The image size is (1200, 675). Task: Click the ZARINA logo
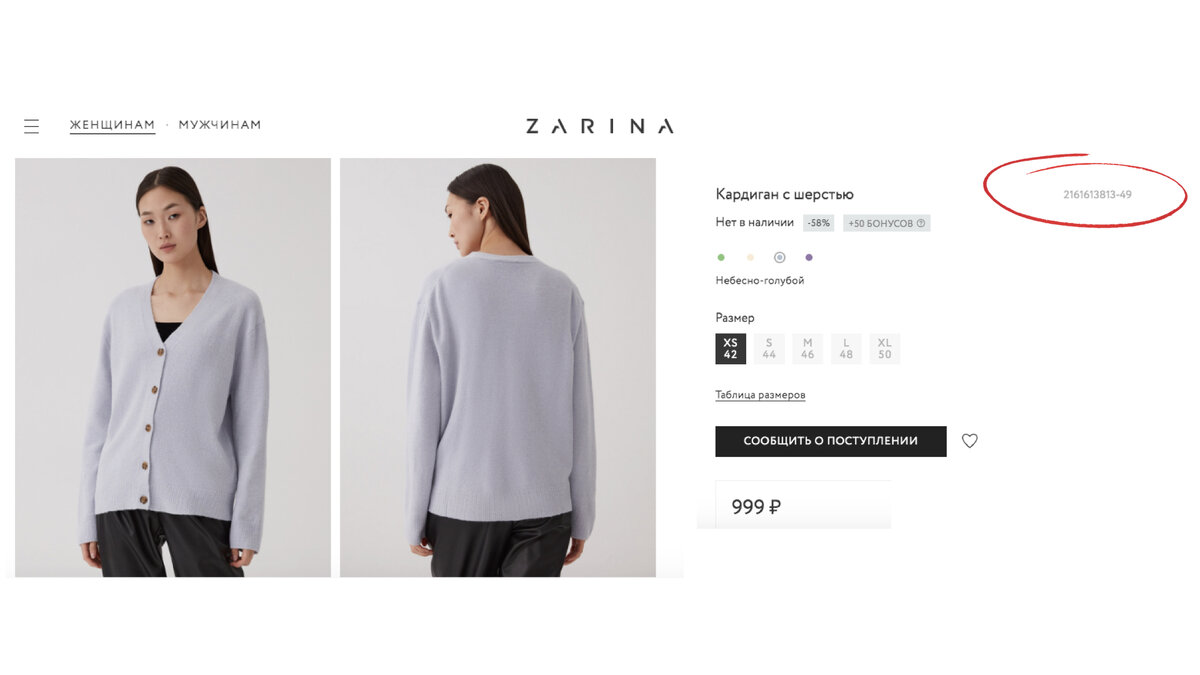pos(600,126)
